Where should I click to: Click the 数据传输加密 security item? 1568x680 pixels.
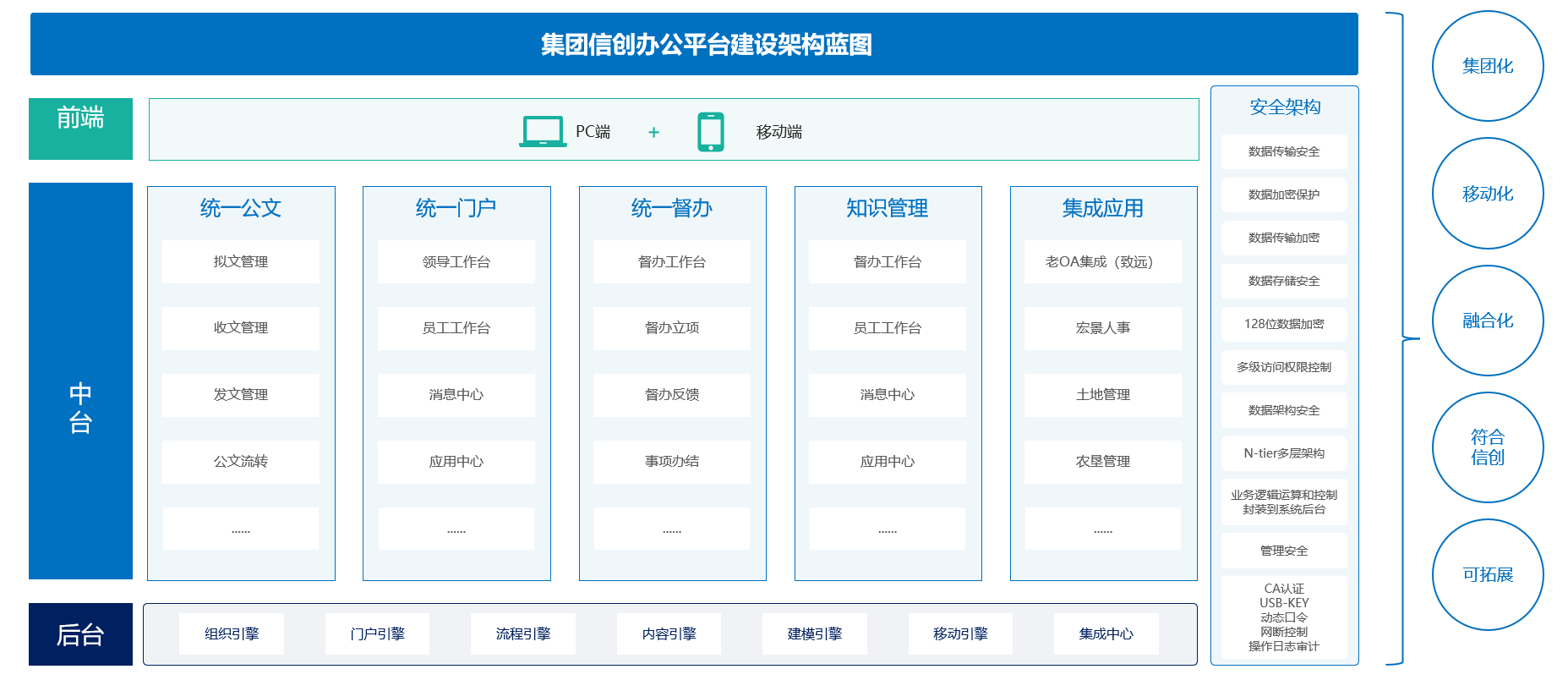coord(1284,239)
